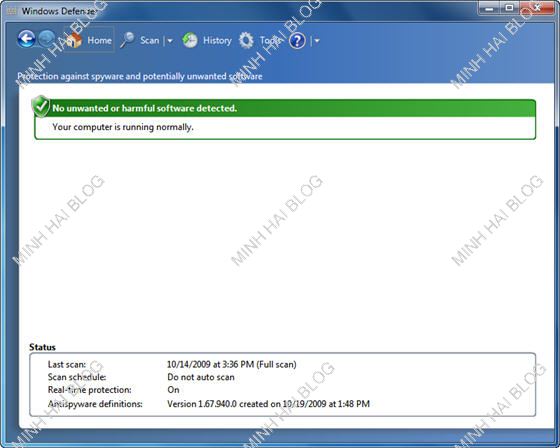
Task: Click the Windows Defender title bar icon
Action: point(12,11)
